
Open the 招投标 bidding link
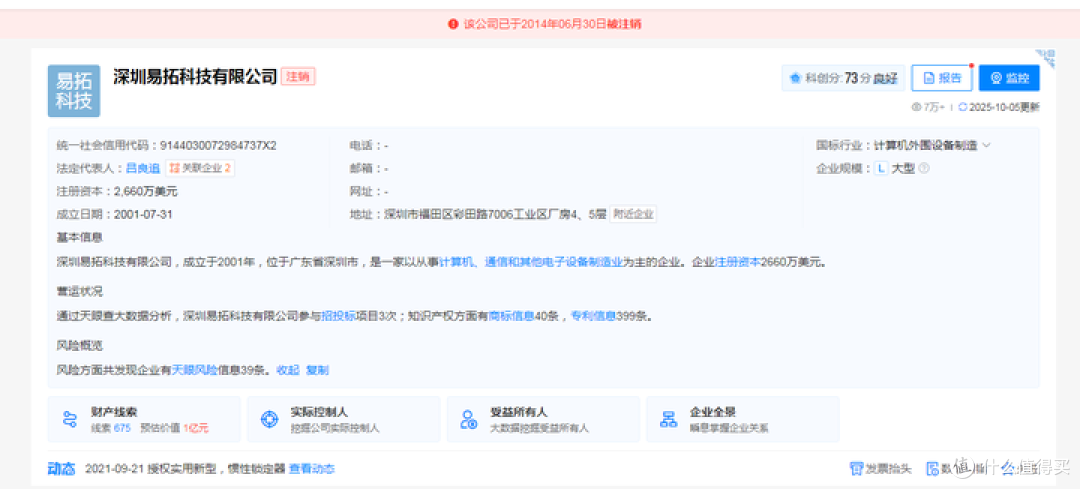338,316
